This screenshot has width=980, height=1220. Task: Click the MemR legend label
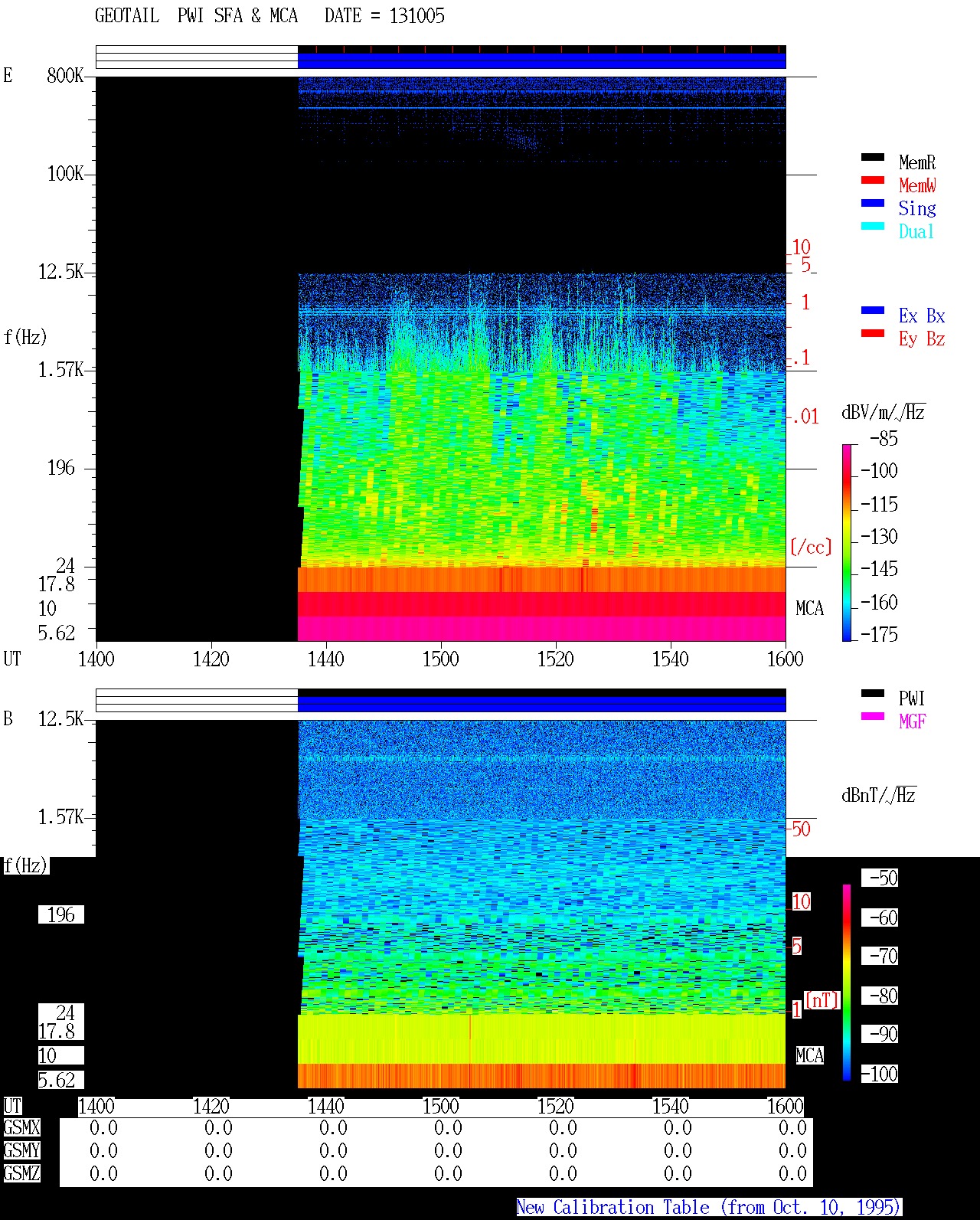pyautogui.click(x=917, y=162)
